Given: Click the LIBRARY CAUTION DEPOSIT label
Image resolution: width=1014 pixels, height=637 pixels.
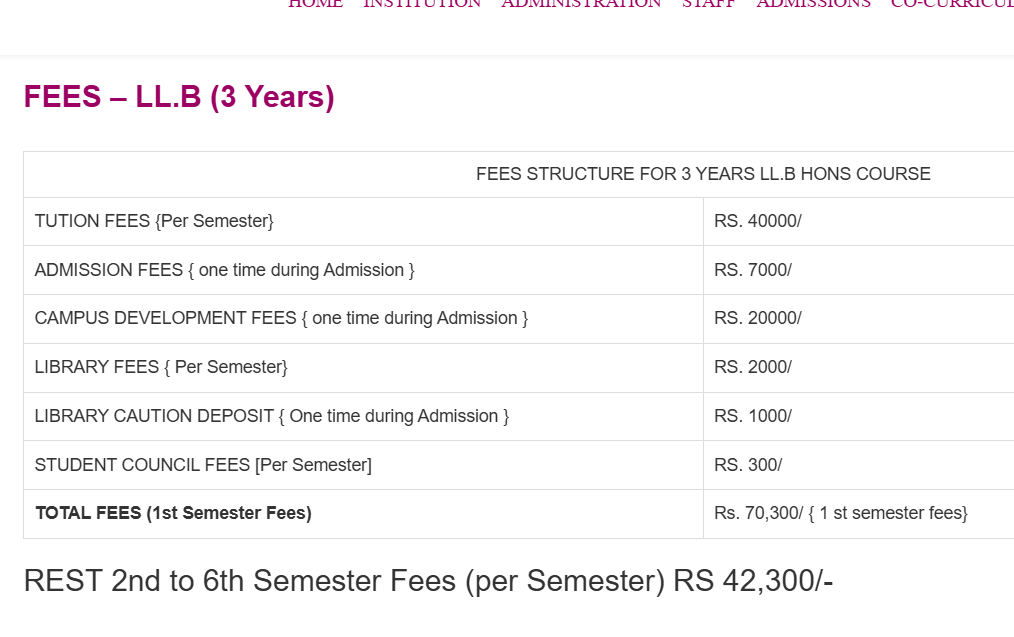Looking at the screenshot, I should click(271, 416).
